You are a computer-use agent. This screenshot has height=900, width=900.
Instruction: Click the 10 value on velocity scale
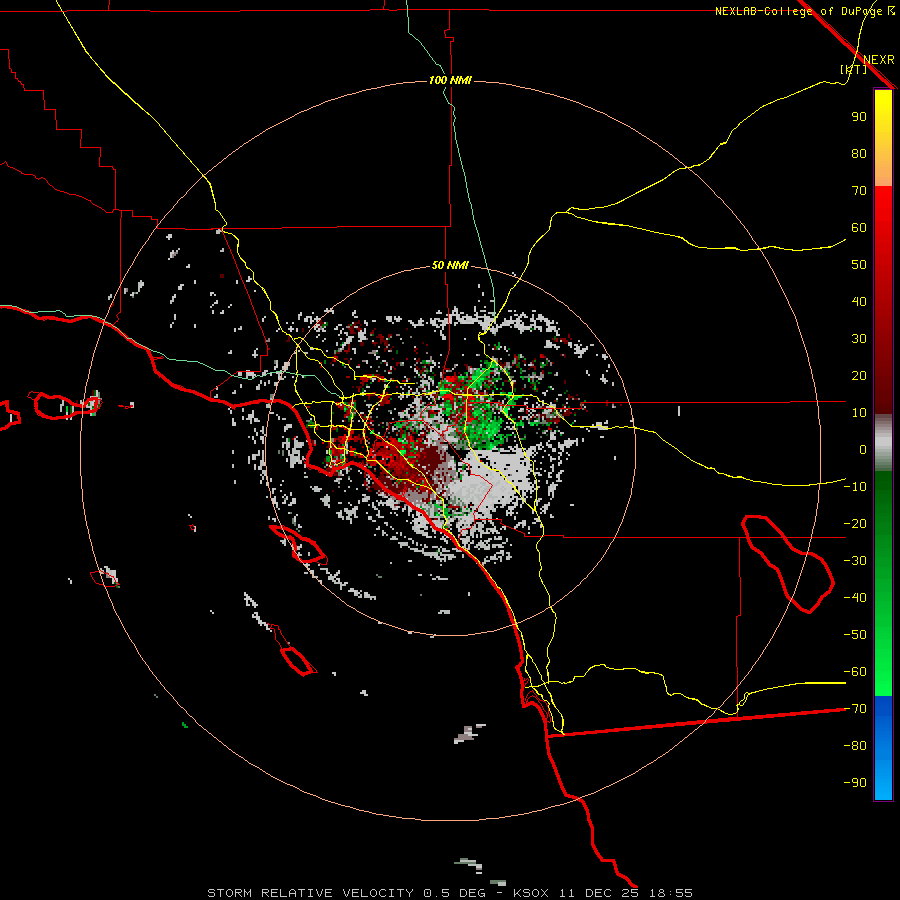pyautogui.click(x=859, y=413)
